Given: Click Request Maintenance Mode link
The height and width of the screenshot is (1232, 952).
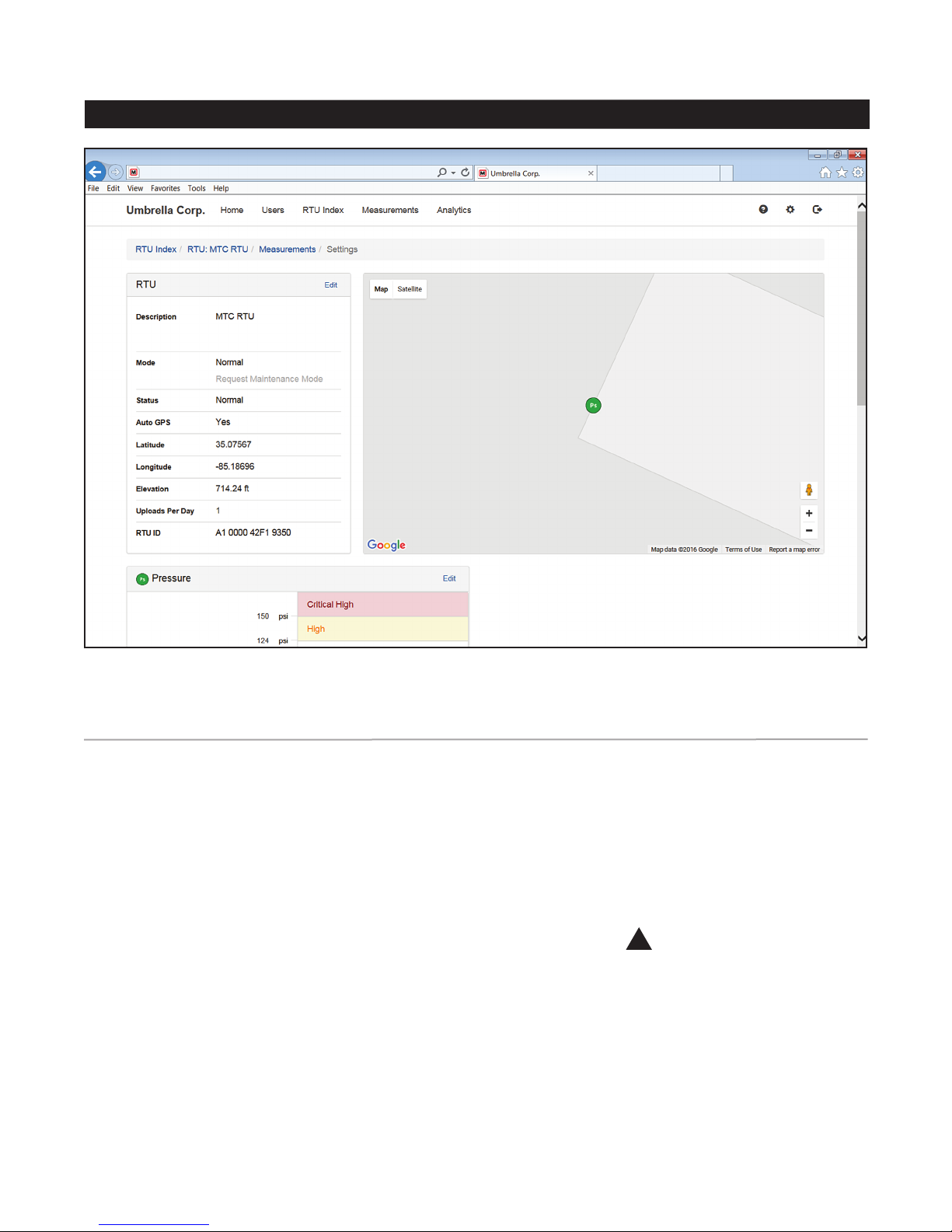Looking at the screenshot, I should (269, 379).
